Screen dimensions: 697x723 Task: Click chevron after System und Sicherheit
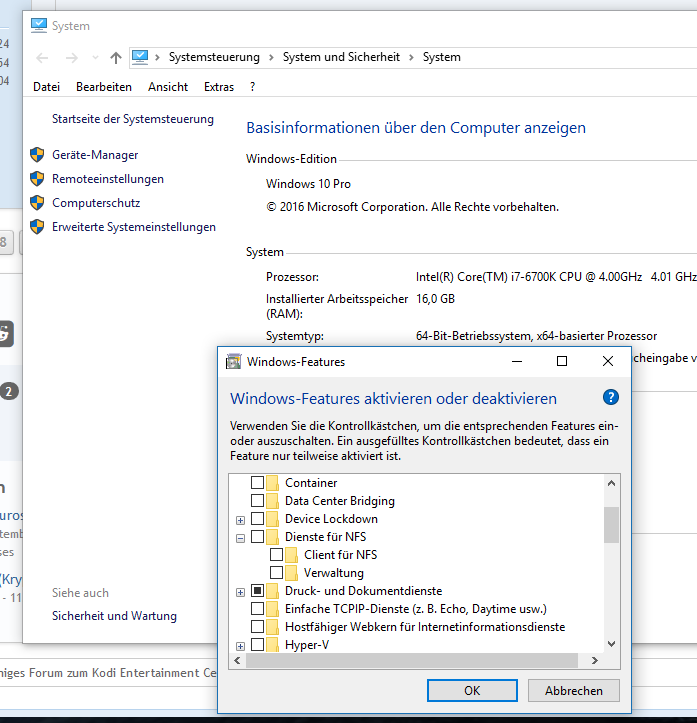click(411, 57)
